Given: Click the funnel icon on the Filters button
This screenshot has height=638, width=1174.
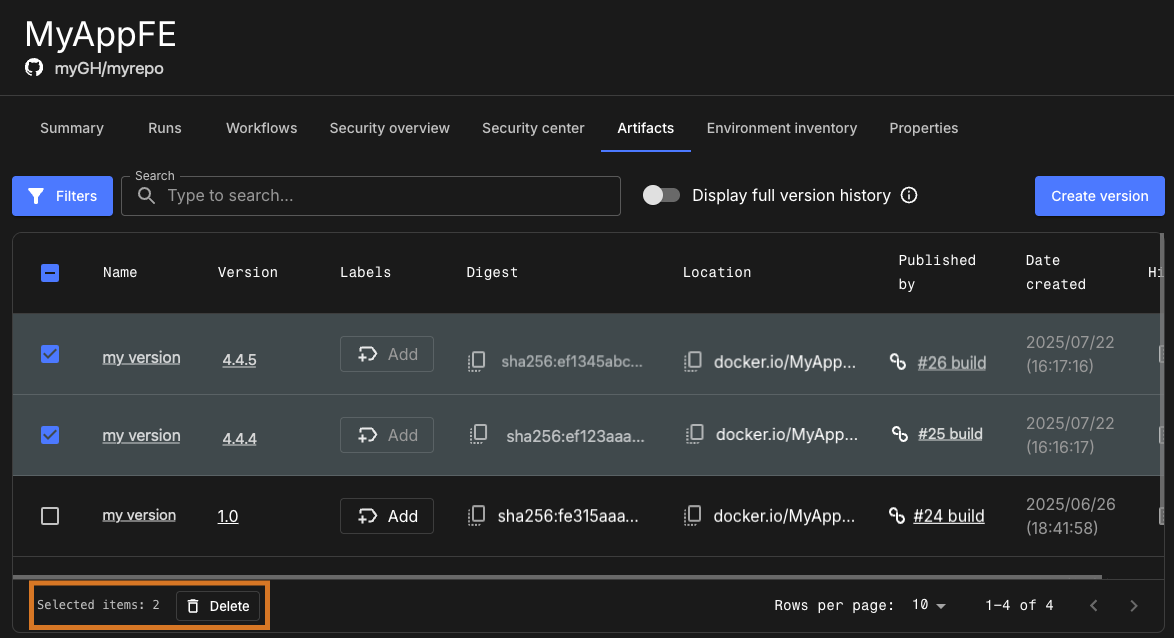Looking at the screenshot, I should 36,196.
